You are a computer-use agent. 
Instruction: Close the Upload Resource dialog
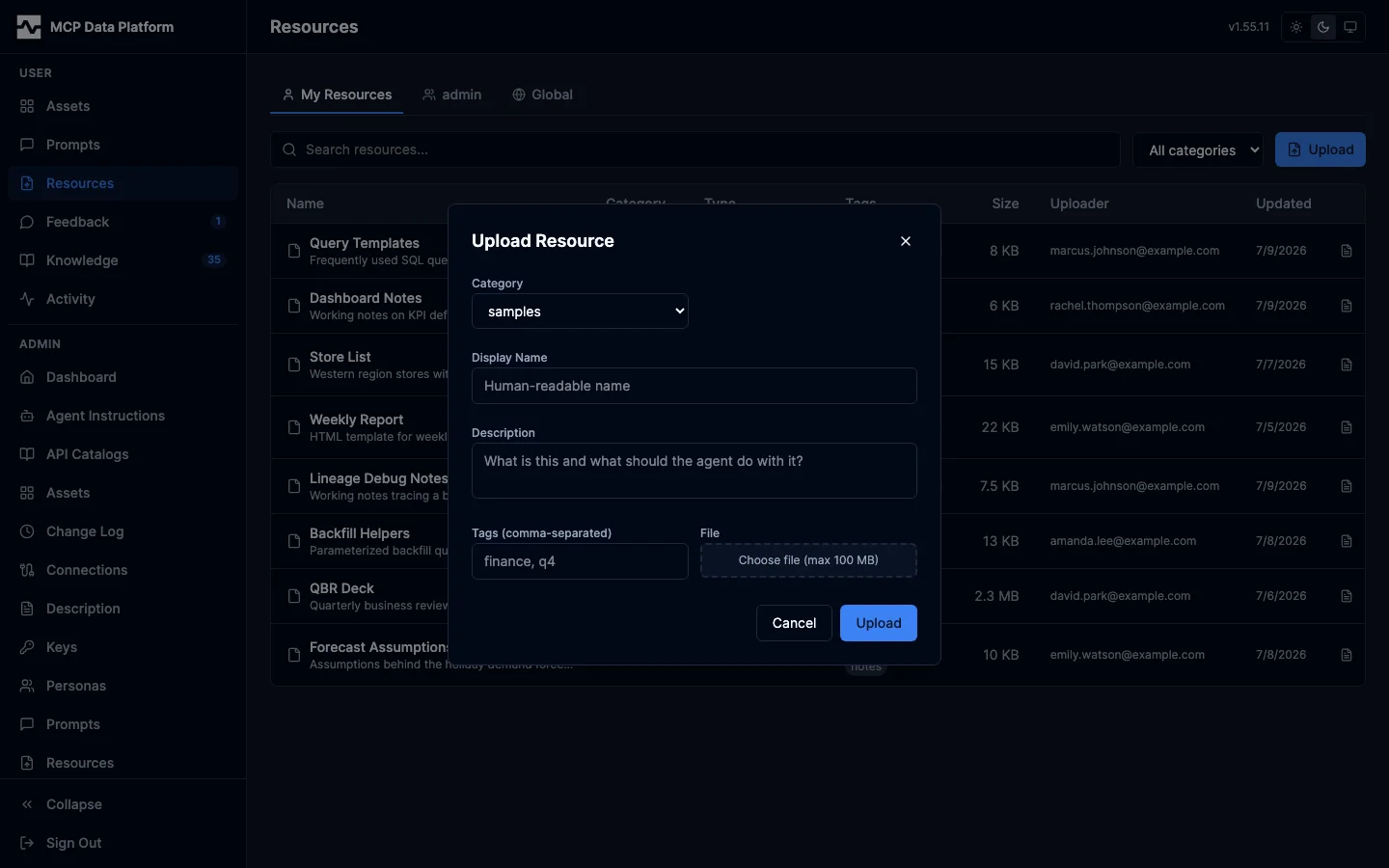pos(906,241)
